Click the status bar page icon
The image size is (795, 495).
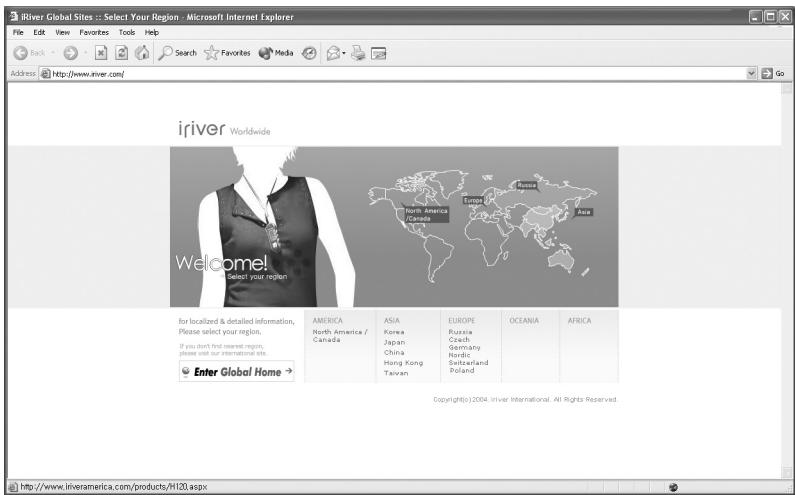[13, 487]
